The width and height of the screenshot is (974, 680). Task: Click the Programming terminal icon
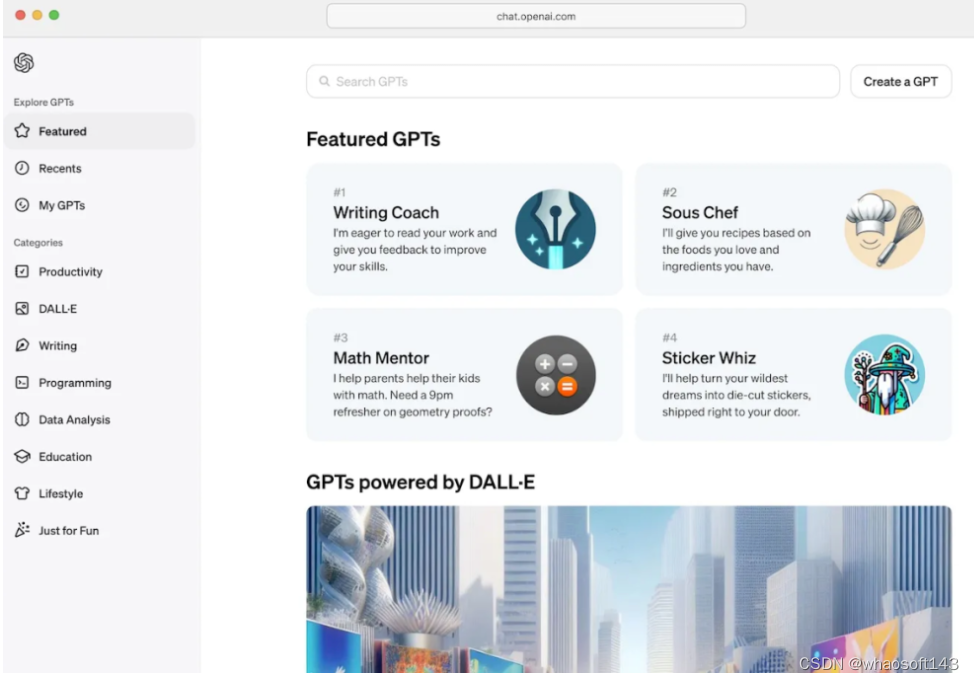(x=22, y=383)
